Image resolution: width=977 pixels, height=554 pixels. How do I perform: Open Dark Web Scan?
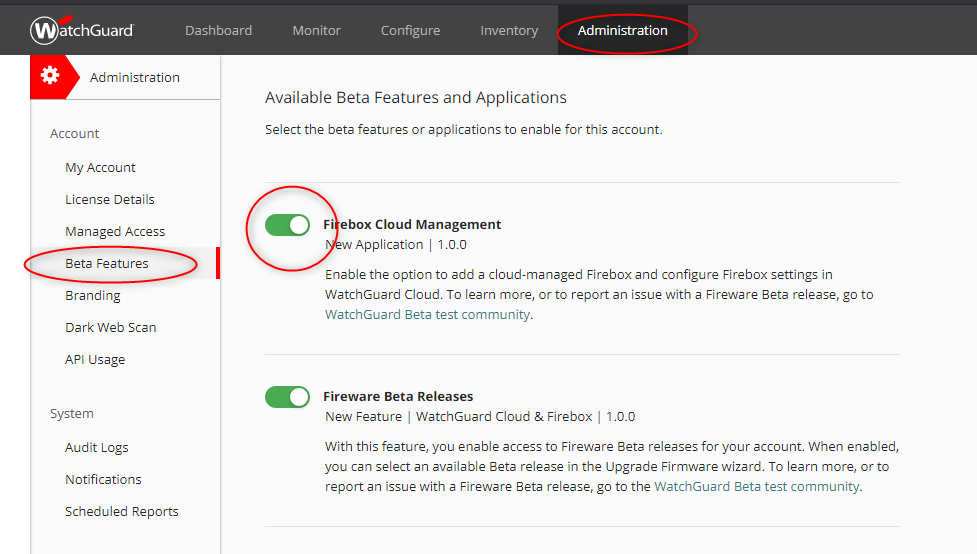click(x=111, y=327)
